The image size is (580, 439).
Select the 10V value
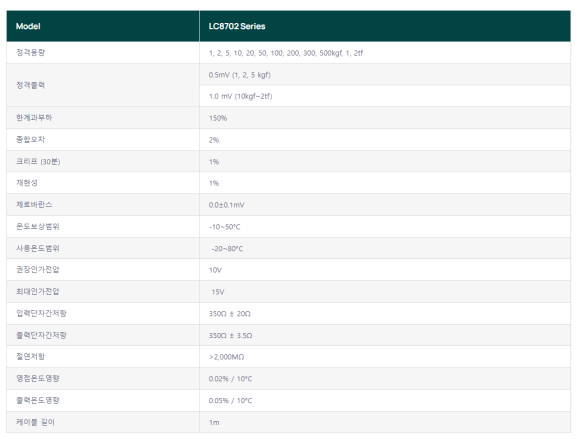click(x=215, y=270)
